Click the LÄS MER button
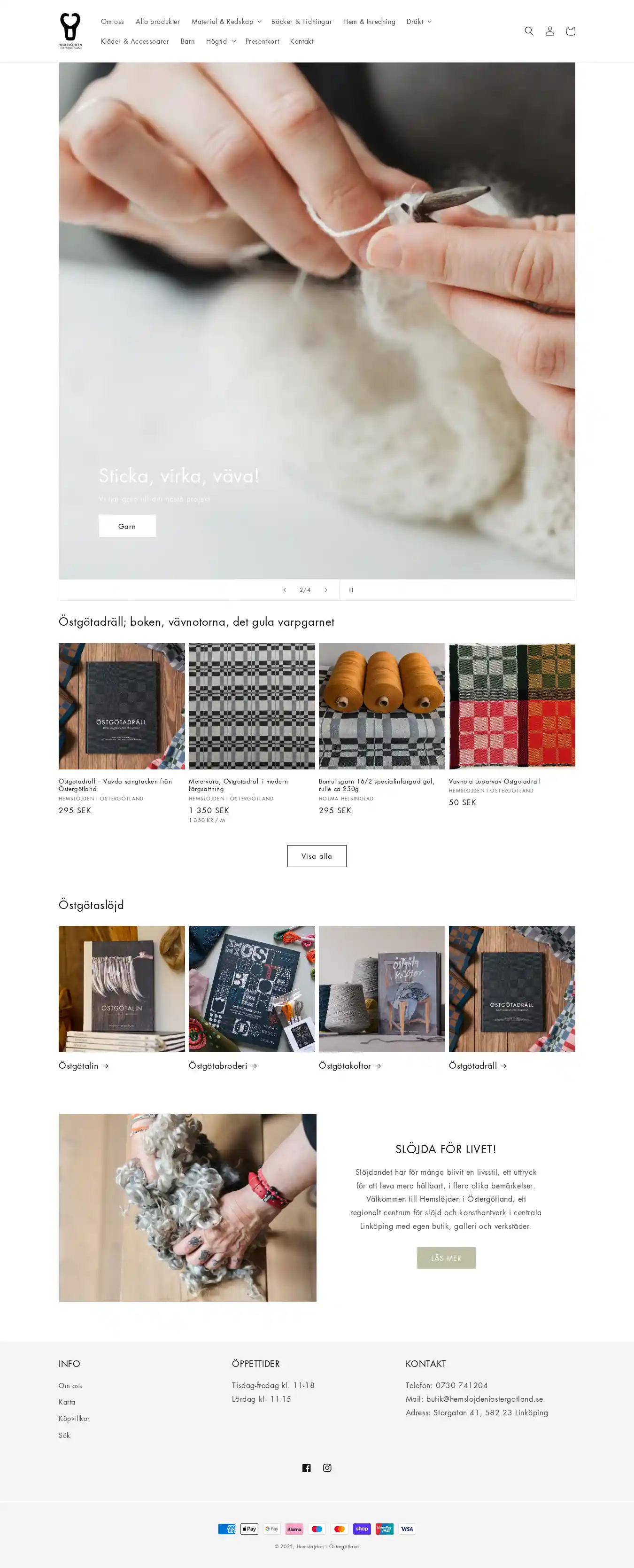The image size is (634, 1568). [446, 1258]
